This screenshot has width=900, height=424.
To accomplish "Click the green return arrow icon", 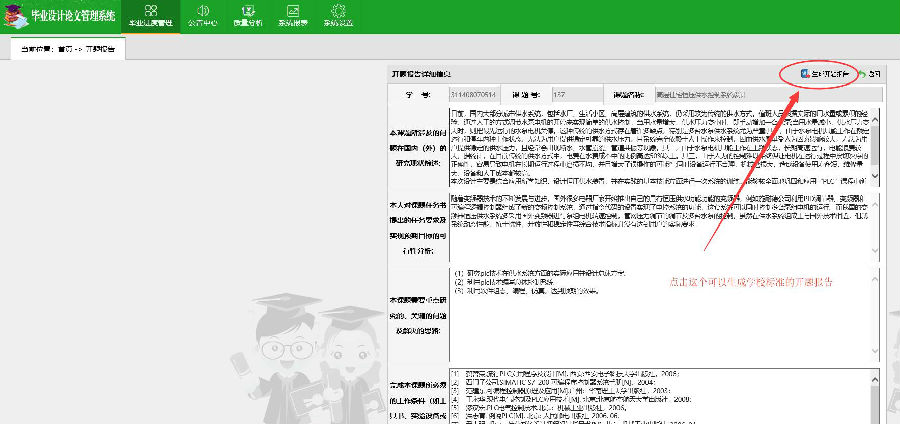I will point(861,74).
